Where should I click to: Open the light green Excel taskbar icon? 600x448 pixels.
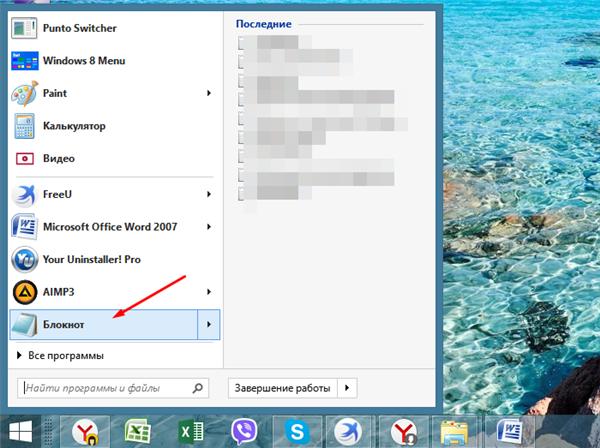click(x=138, y=431)
